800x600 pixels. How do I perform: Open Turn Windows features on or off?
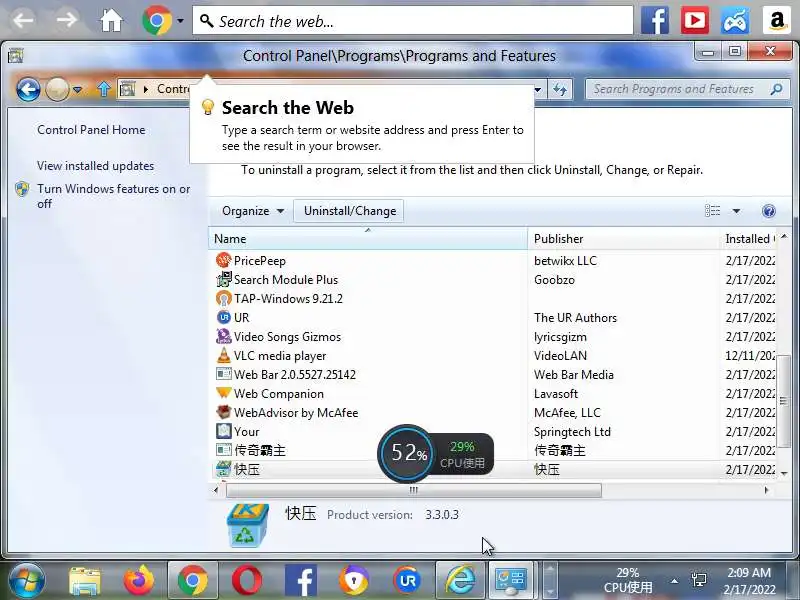coord(113,196)
